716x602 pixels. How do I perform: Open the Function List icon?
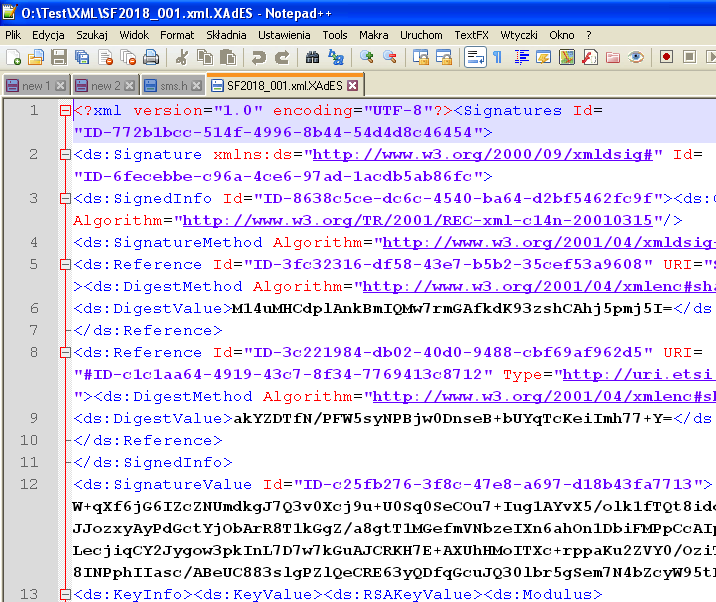[590, 58]
